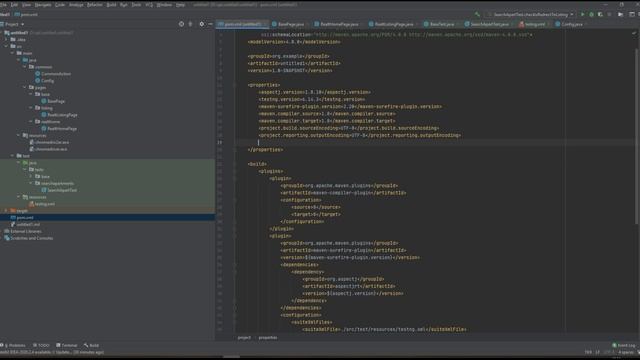Click the 'properties' breadcrumb

click(x=268, y=338)
